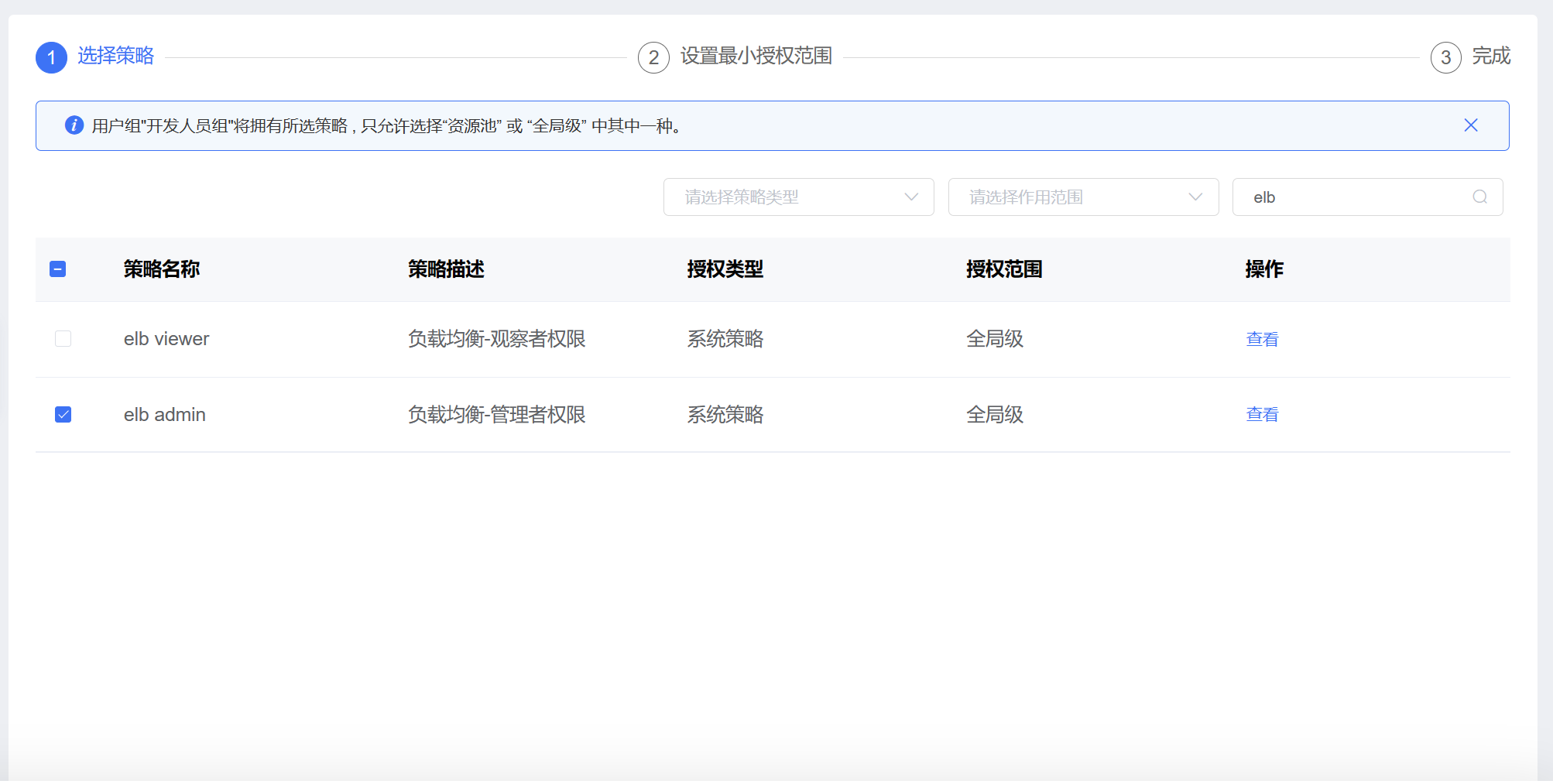Select the elb viewer policy name
Screen dimensions: 1553x784
click(166, 339)
